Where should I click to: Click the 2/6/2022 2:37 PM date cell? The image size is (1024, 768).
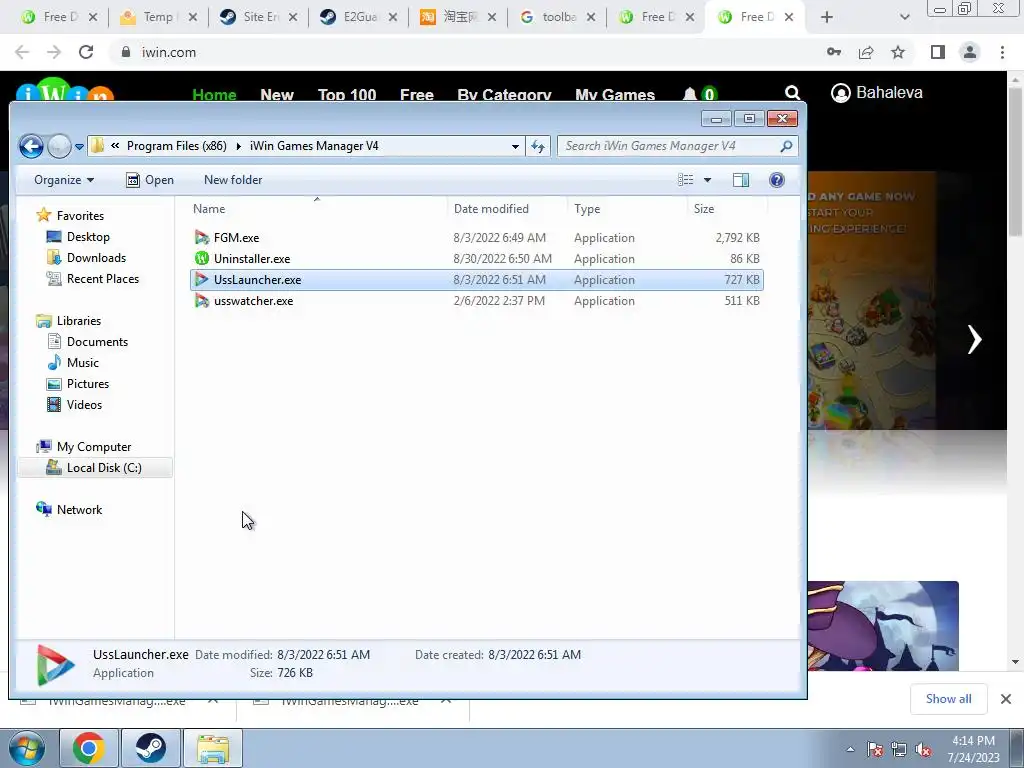coord(499,301)
